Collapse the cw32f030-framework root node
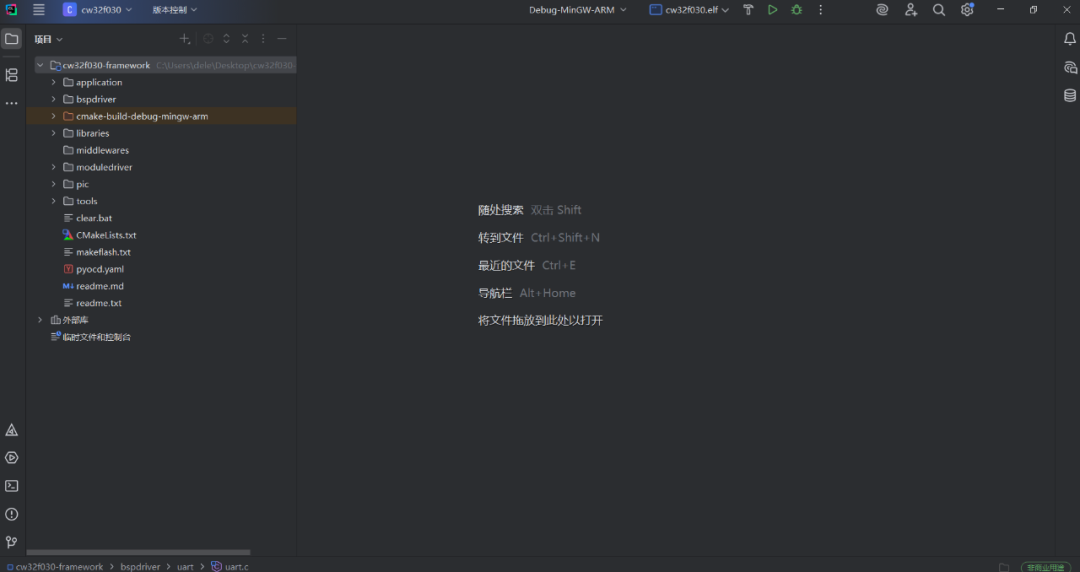The width and height of the screenshot is (1080, 572). [40, 65]
